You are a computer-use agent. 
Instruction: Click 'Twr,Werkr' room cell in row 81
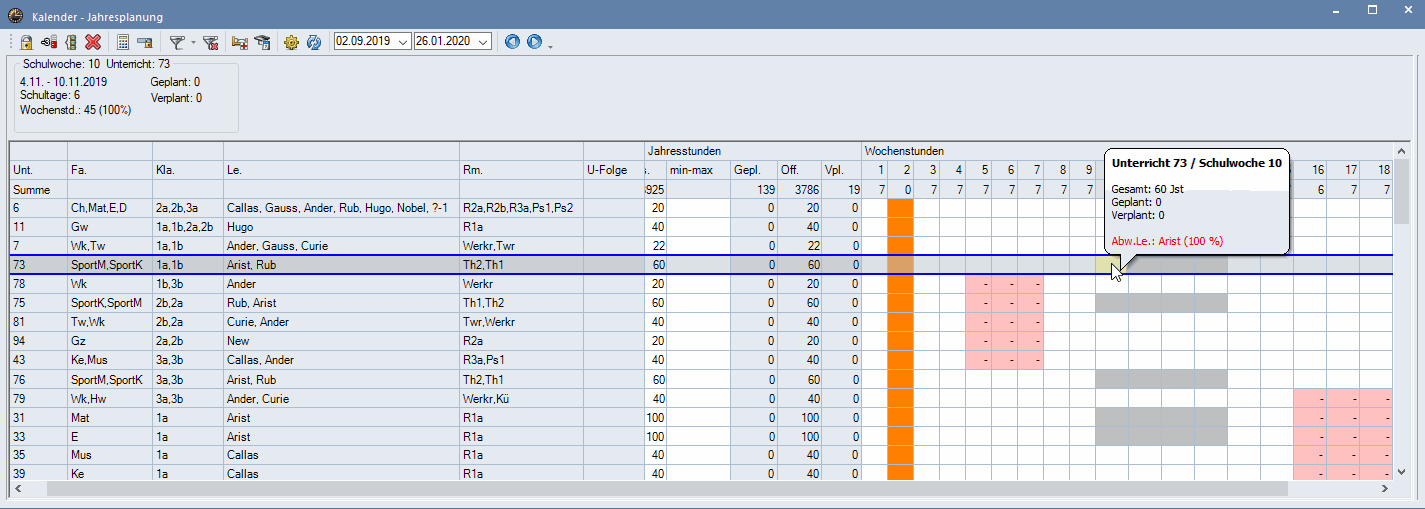click(x=521, y=322)
